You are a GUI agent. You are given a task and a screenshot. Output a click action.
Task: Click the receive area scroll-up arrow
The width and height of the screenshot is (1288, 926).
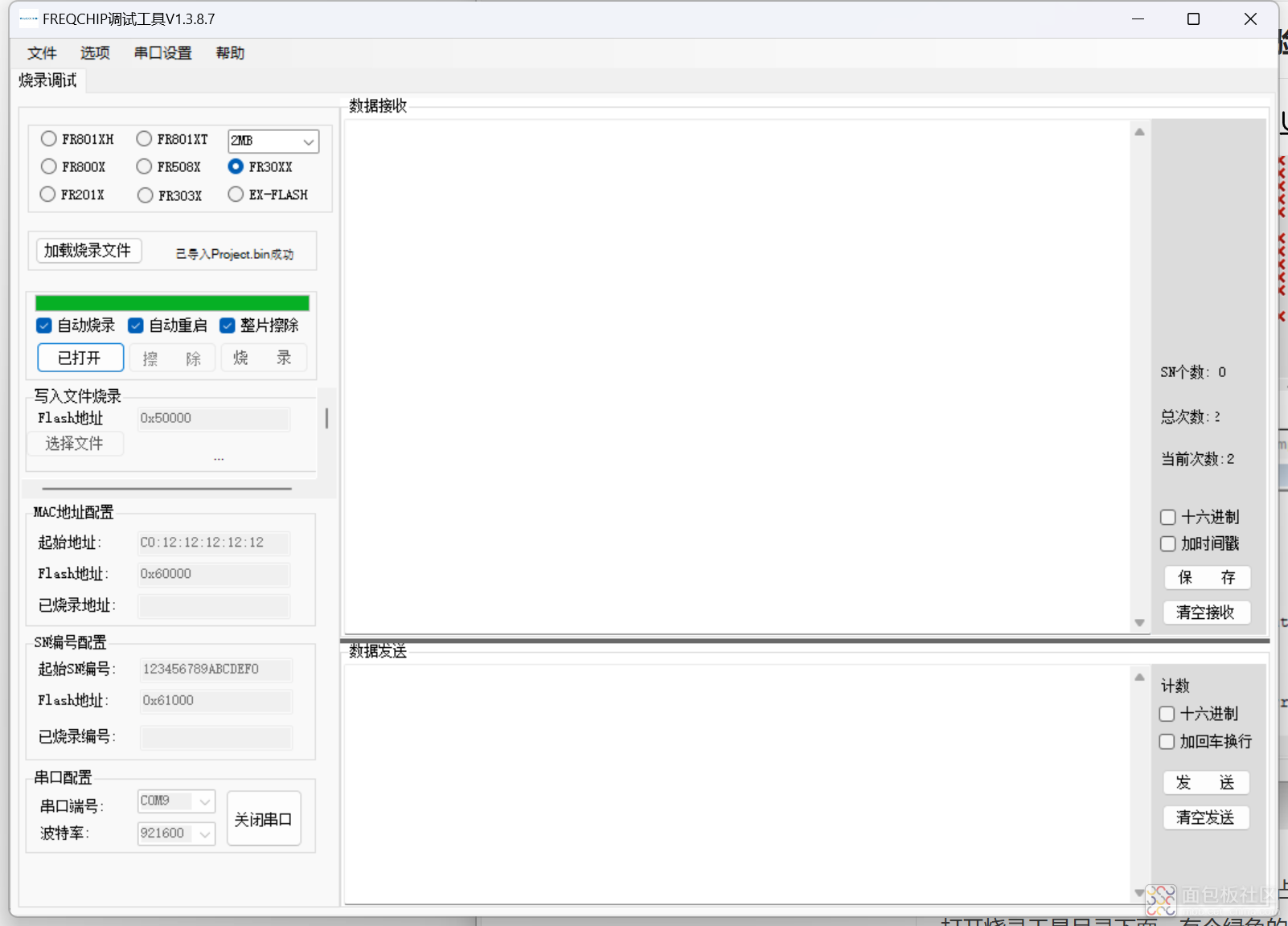coord(1139,132)
